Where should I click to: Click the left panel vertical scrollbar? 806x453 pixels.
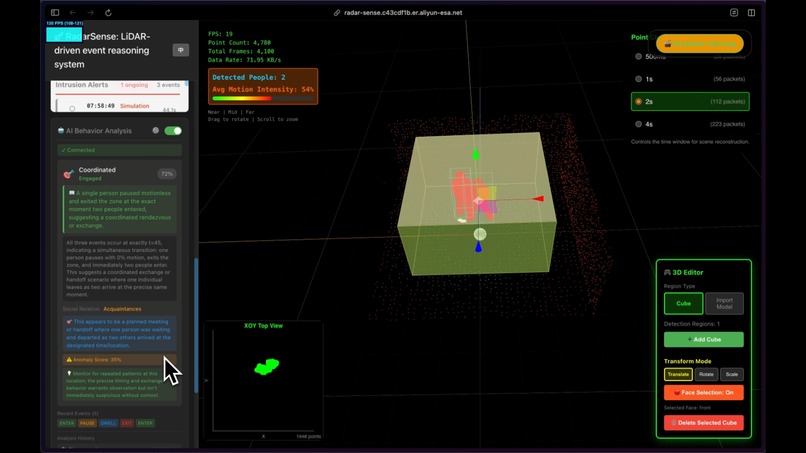(x=196, y=325)
